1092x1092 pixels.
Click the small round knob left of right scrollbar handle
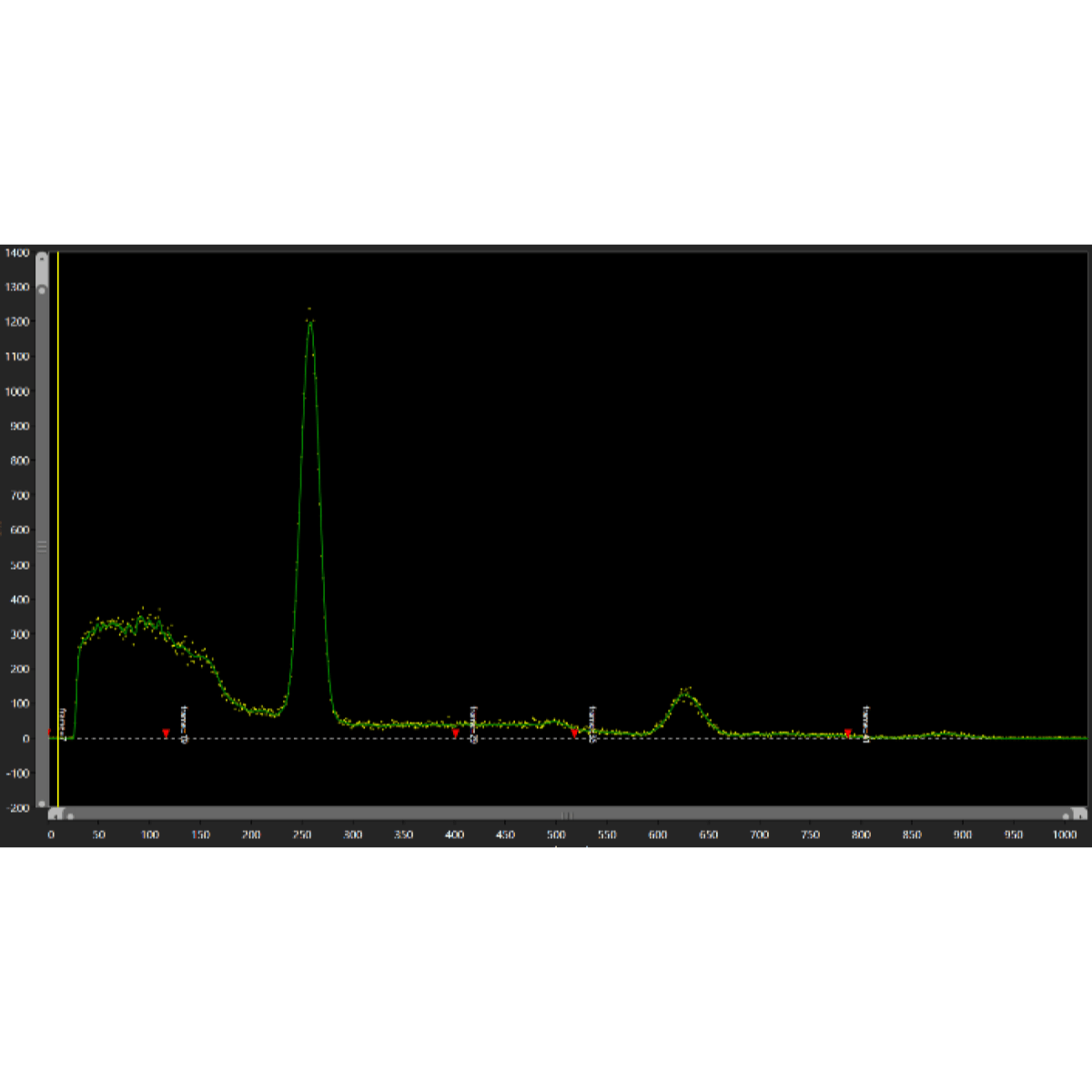pos(1067,815)
